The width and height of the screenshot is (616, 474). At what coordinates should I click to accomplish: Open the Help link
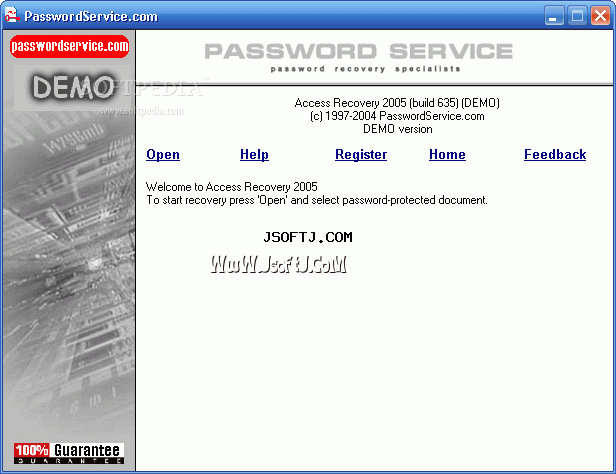tap(254, 154)
